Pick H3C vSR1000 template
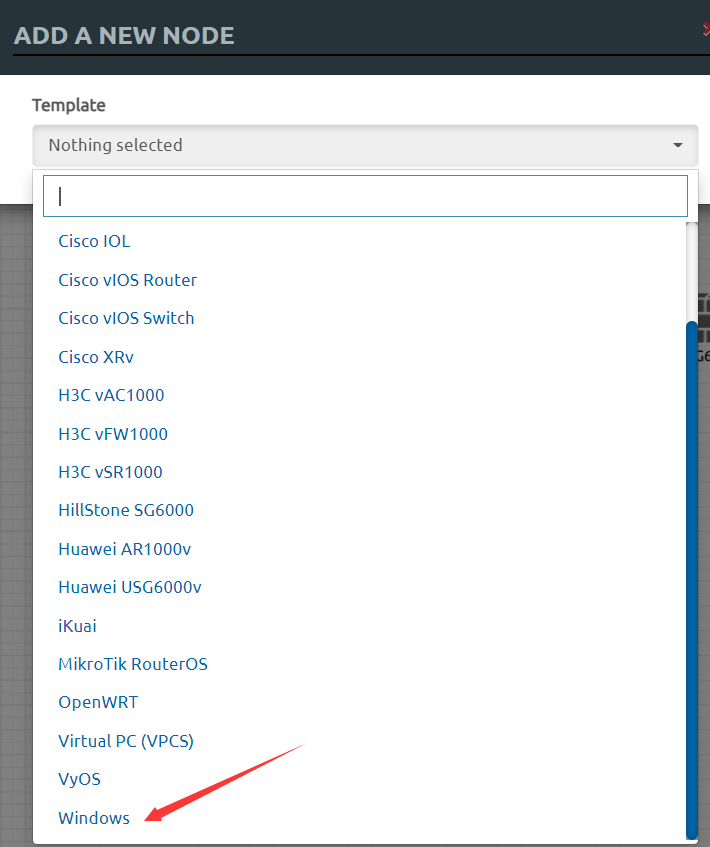 pyautogui.click(x=110, y=472)
